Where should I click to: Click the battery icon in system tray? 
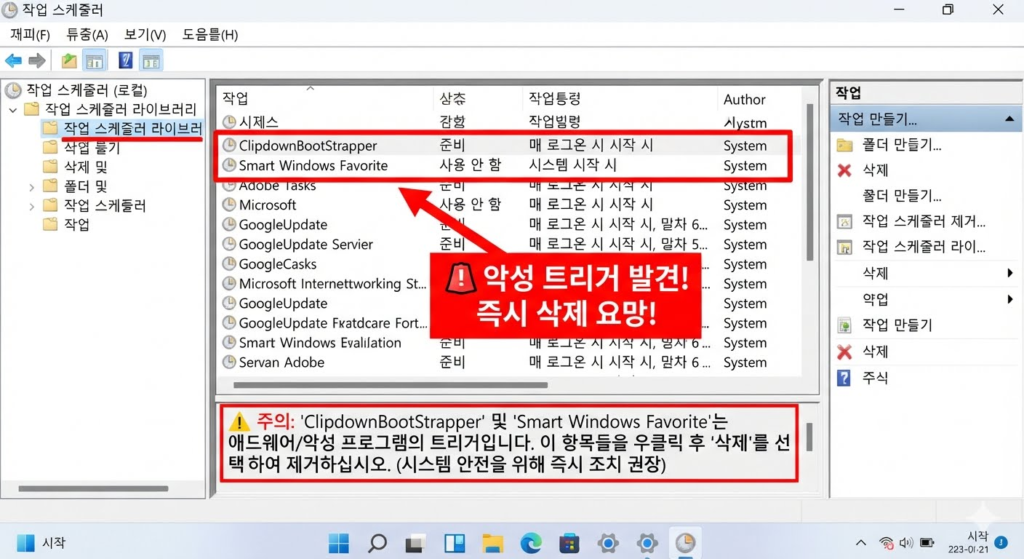927,543
